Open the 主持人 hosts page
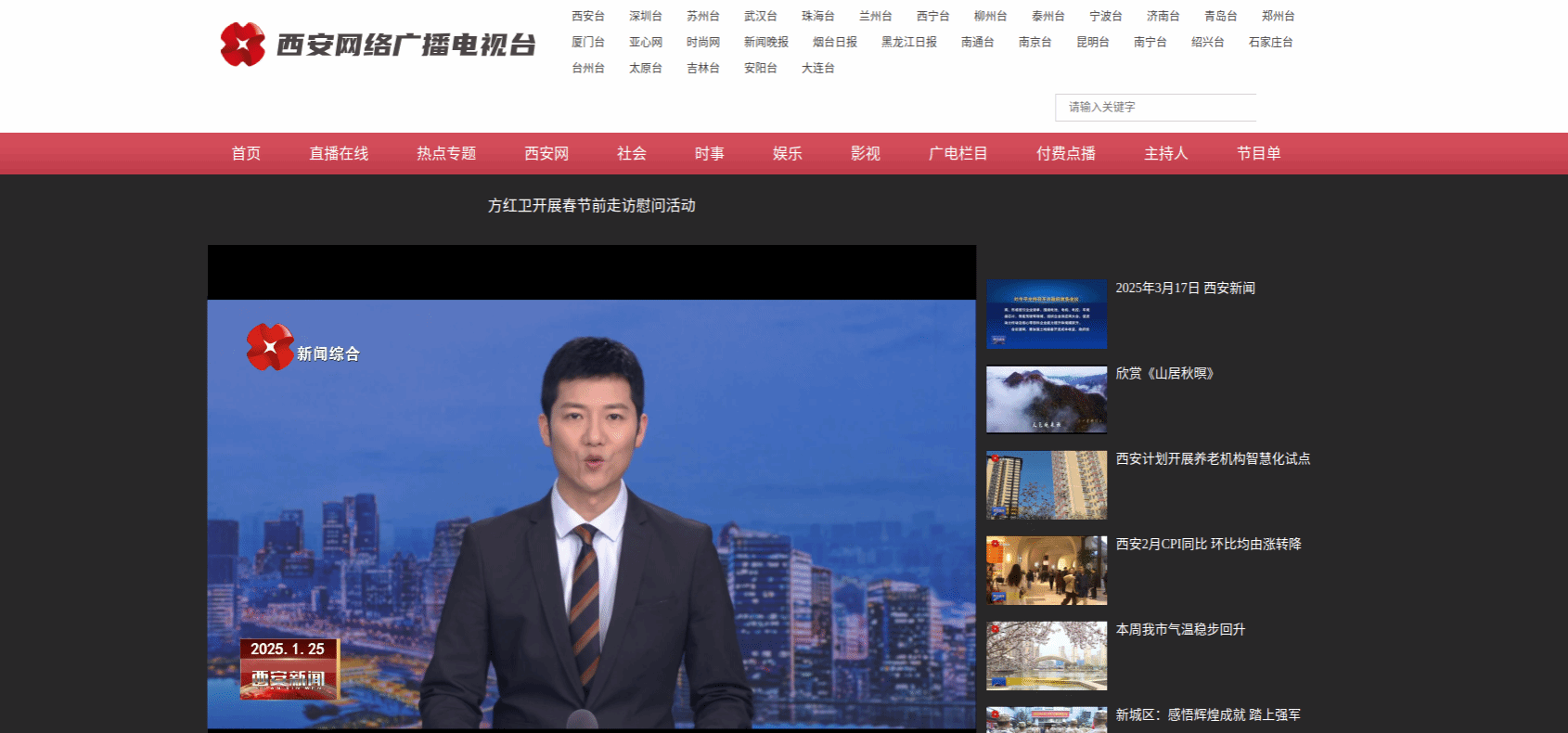This screenshot has width=1568, height=733. pyautogui.click(x=1166, y=154)
